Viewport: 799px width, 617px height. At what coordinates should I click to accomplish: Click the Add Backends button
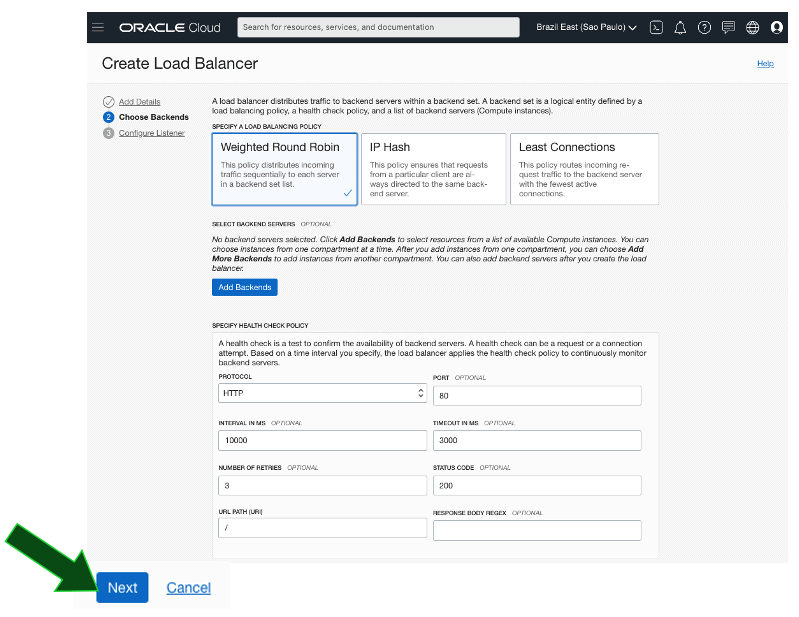click(x=245, y=287)
